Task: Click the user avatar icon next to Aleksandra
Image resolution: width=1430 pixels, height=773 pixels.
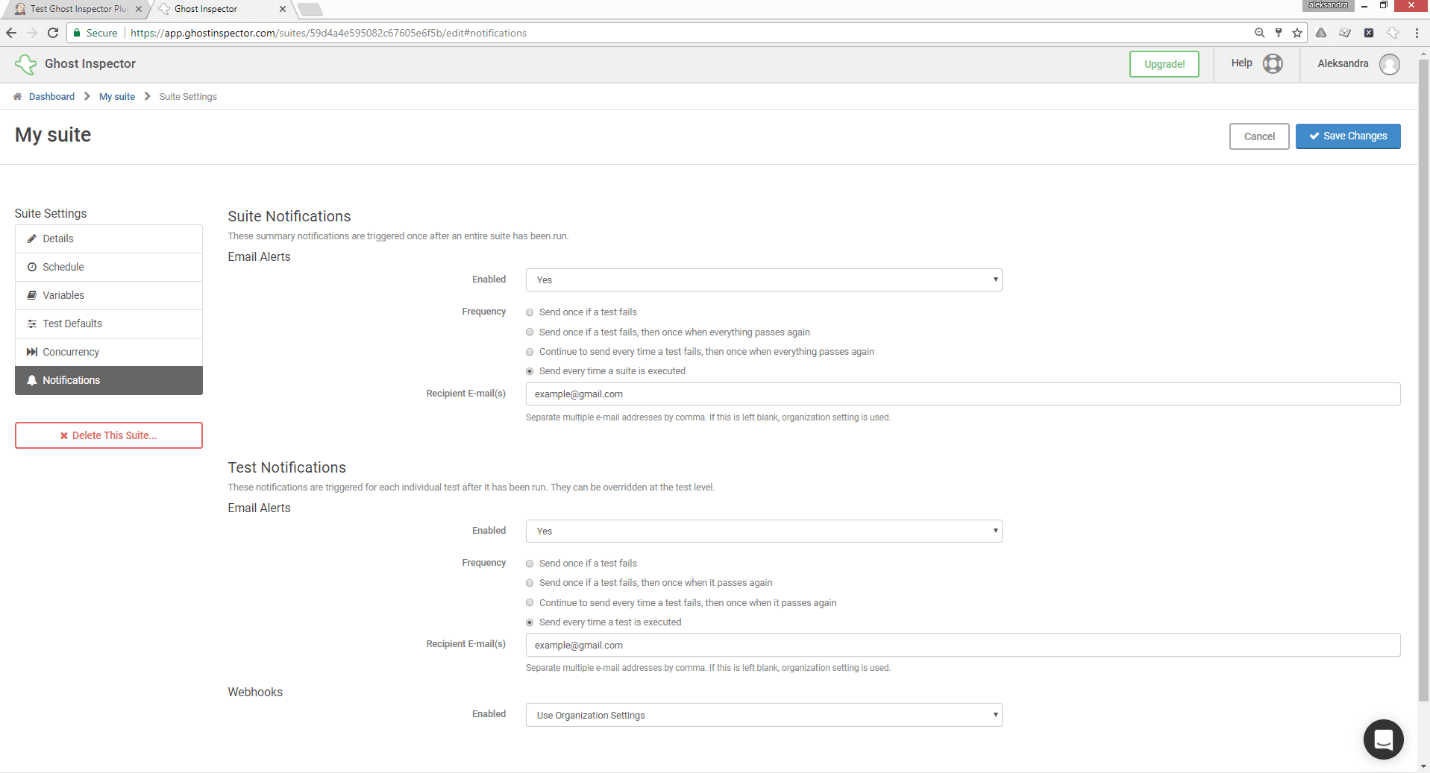Action: click(x=1389, y=64)
